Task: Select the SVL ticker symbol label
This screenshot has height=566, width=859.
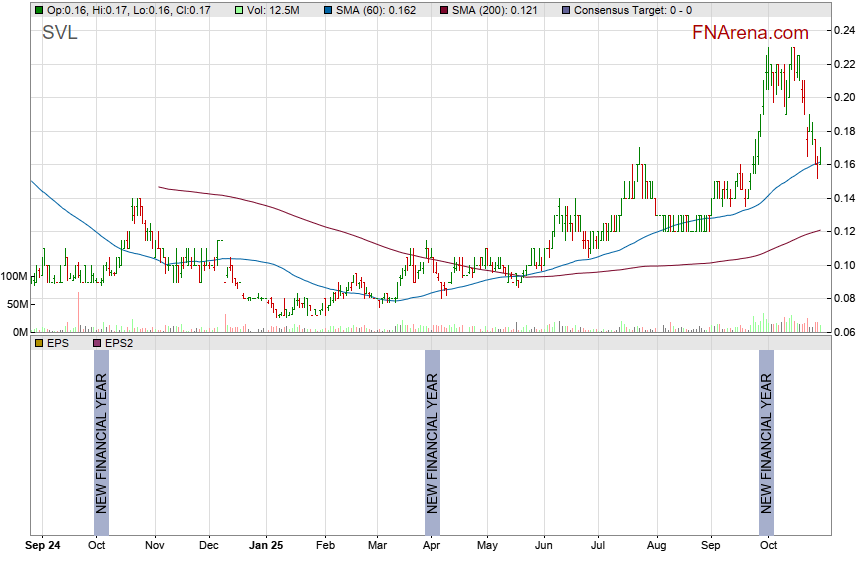Action: pos(59,33)
